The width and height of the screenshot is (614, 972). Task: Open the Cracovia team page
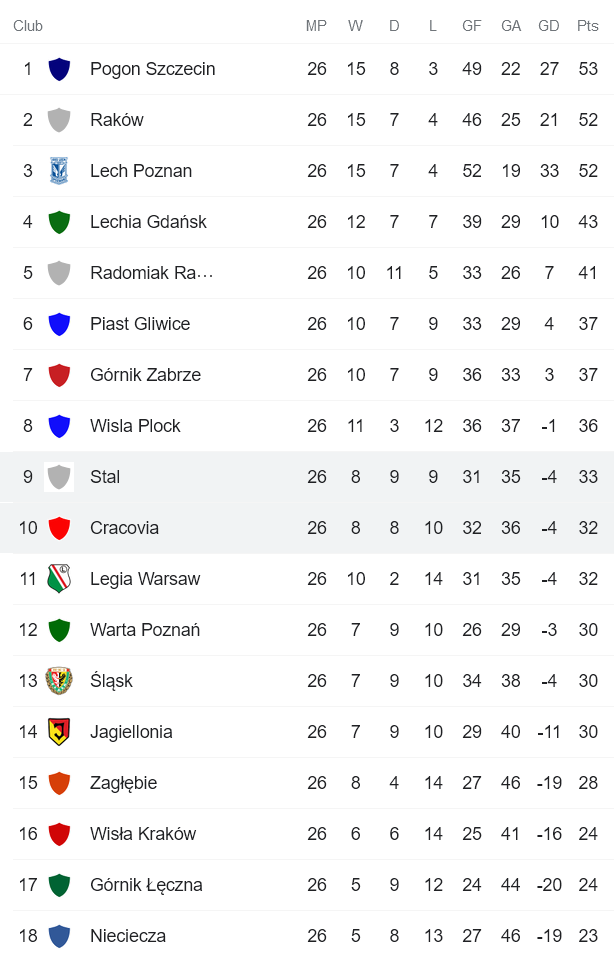[125, 528]
